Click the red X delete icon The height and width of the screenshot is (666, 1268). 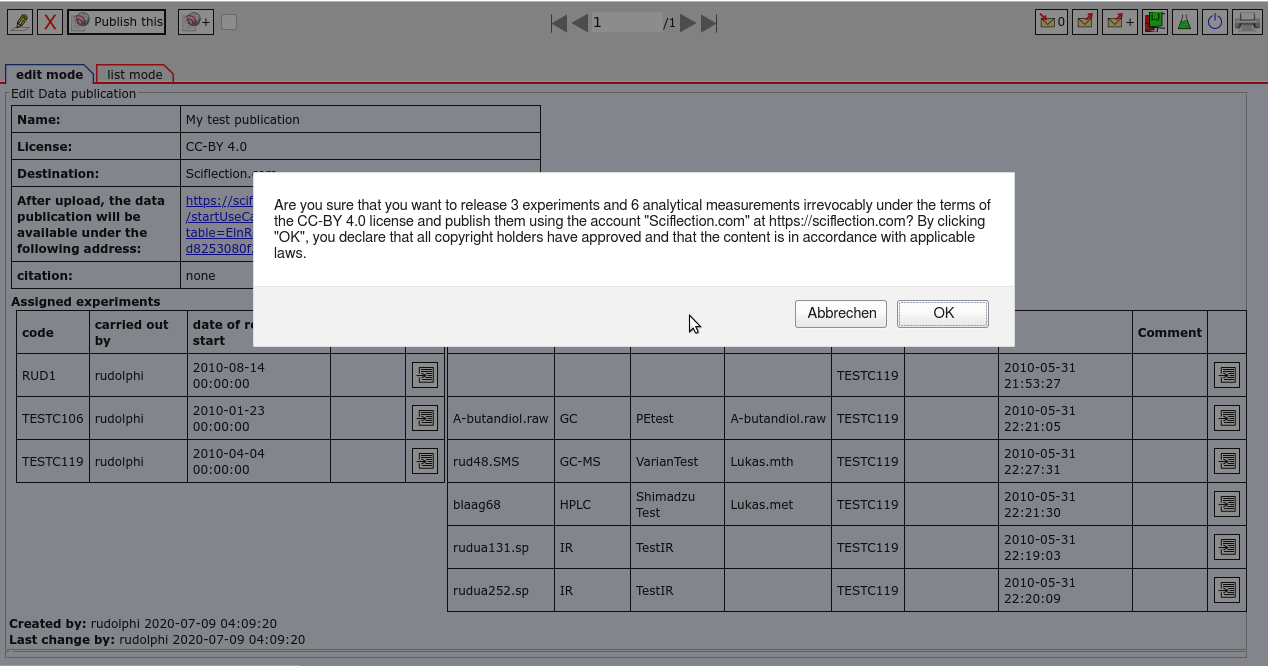[x=50, y=22]
